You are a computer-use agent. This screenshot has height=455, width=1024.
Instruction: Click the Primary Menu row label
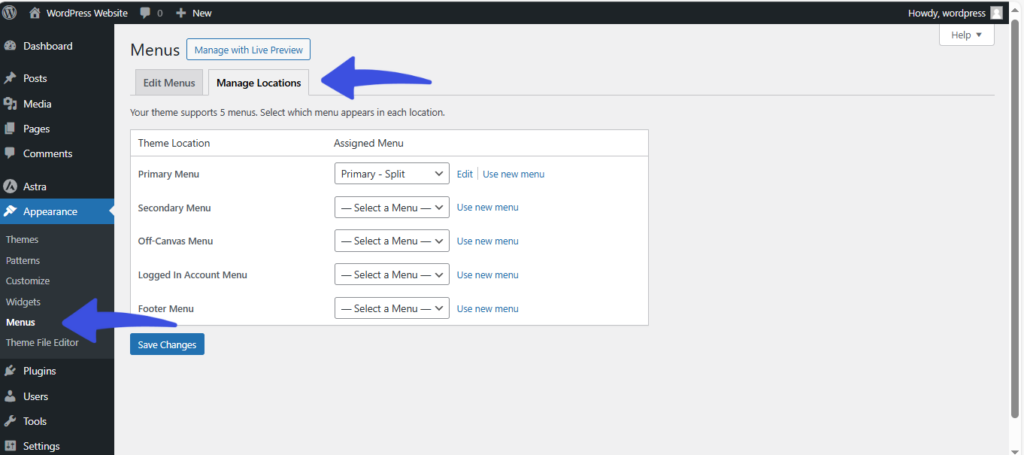point(168,174)
